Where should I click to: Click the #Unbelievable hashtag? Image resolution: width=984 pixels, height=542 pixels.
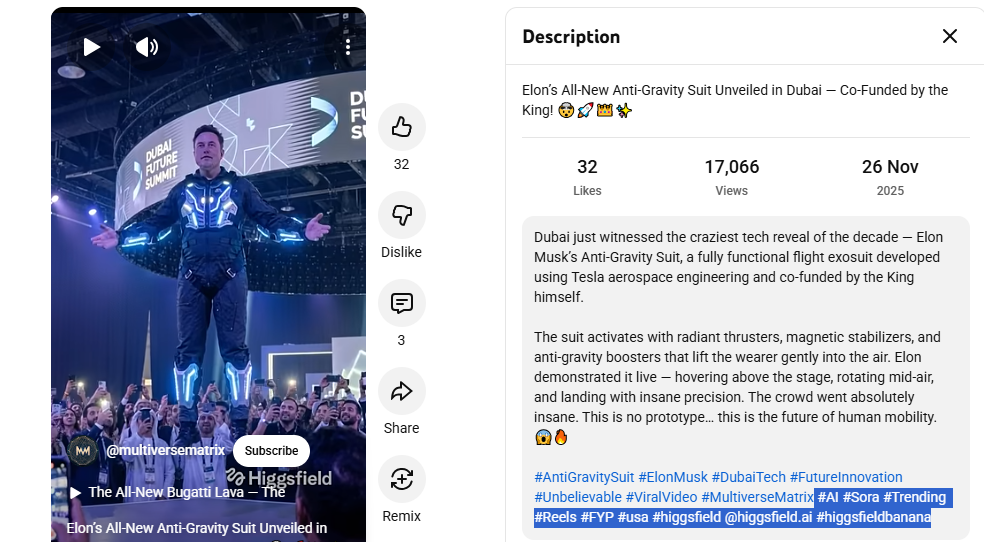577,497
